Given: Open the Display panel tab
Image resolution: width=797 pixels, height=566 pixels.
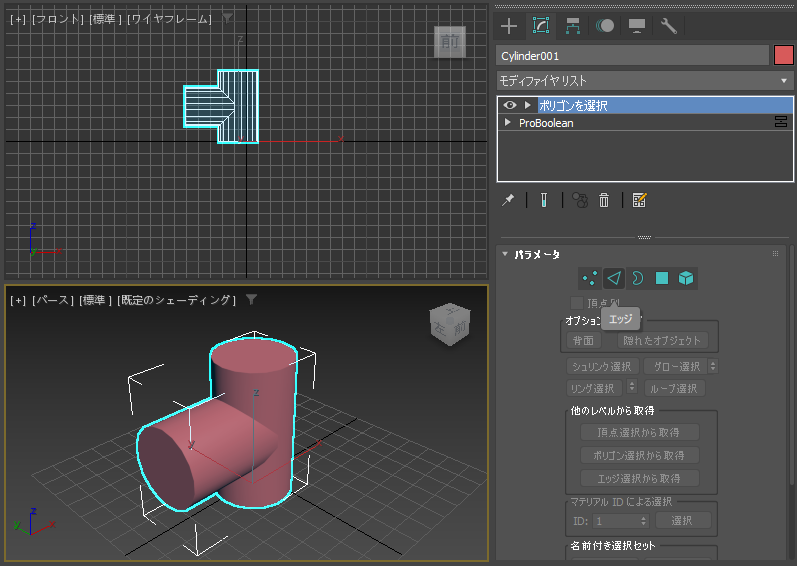Looking at the screenshot, I should (637, 26).
